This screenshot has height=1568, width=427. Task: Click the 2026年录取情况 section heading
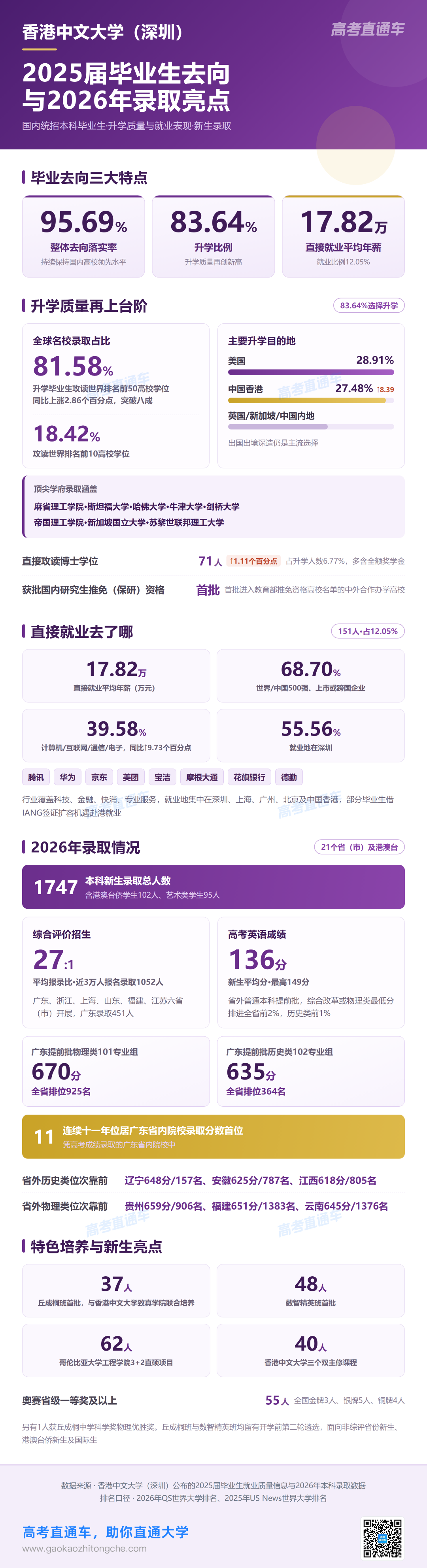point(85,847)
